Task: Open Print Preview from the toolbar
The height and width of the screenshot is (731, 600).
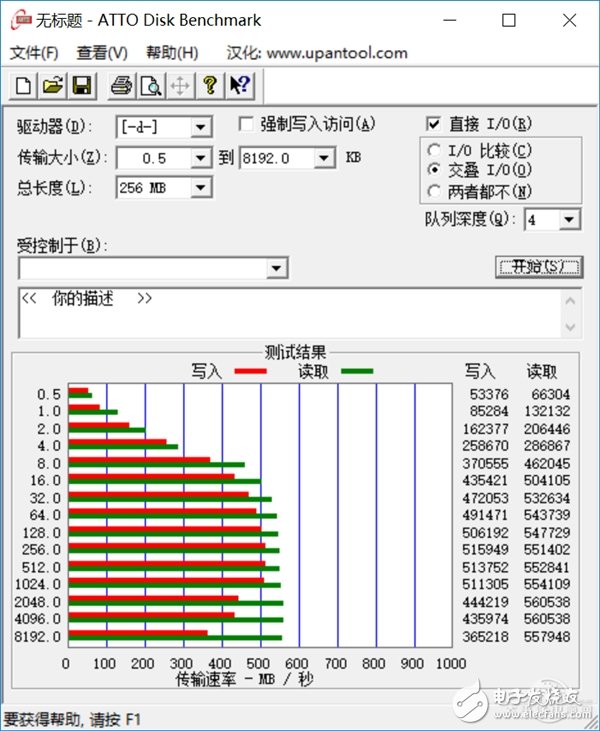Action: coord(150,86)
